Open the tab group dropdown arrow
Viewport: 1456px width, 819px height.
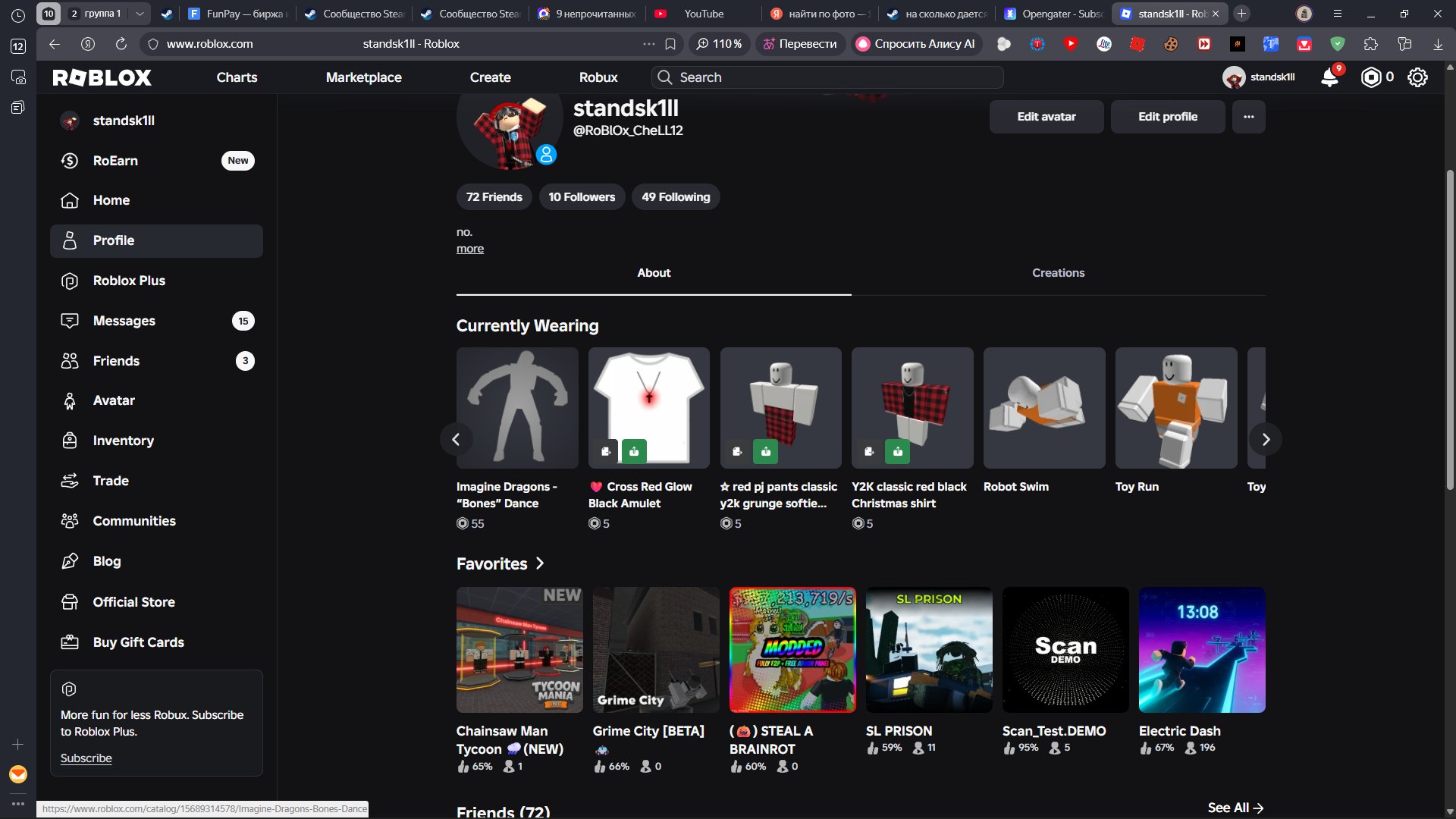[140, 14]
